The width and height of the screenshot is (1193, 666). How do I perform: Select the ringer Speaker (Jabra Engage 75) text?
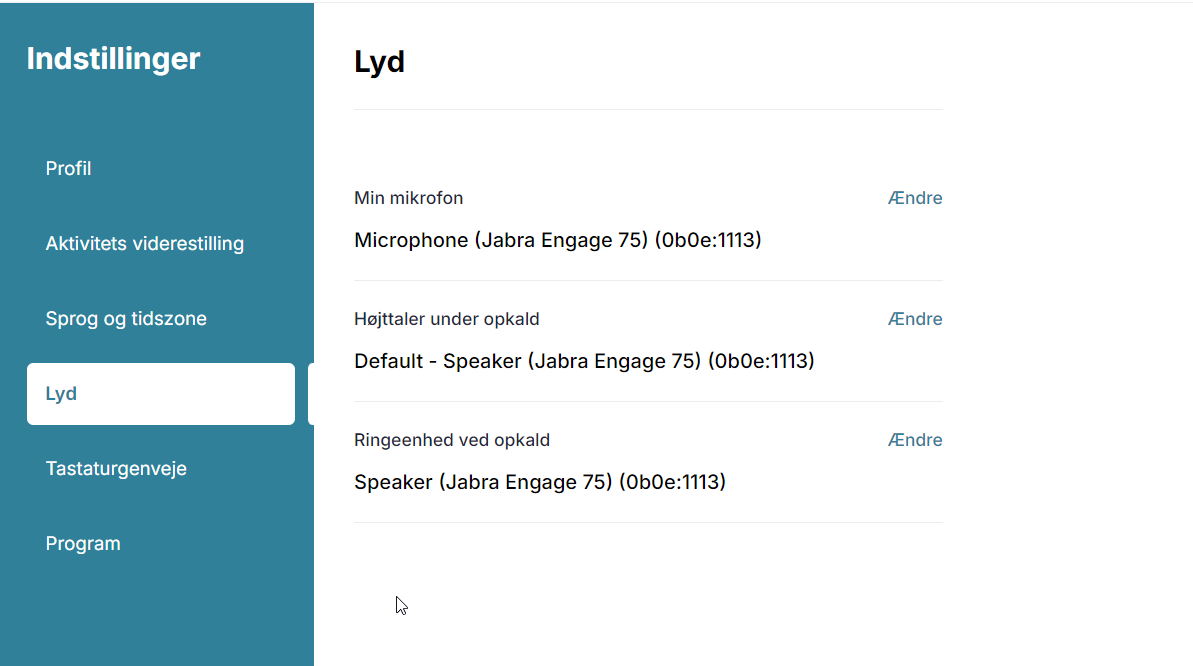pos(540,482)
